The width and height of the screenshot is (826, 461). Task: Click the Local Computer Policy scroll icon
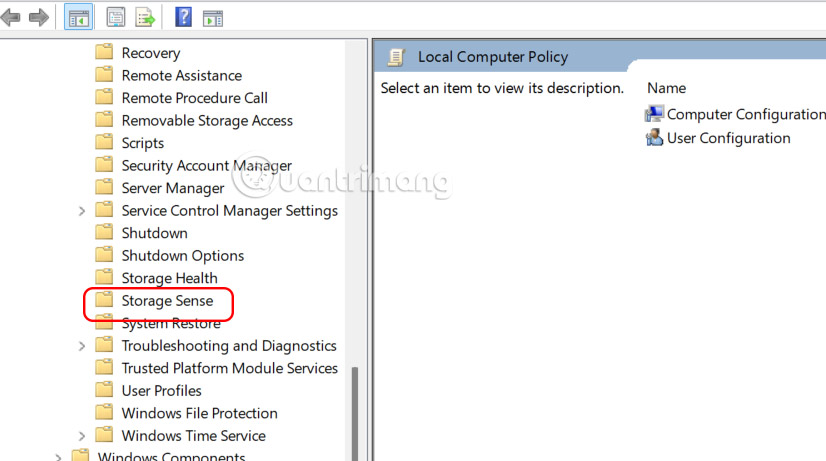(x=396, y=57)
